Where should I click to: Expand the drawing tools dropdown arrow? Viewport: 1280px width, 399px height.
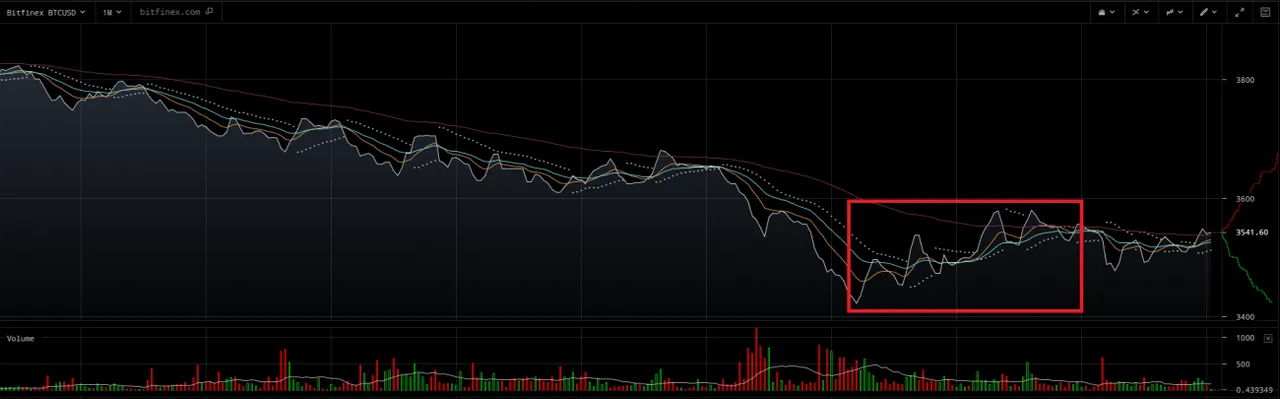point(1214,12)
